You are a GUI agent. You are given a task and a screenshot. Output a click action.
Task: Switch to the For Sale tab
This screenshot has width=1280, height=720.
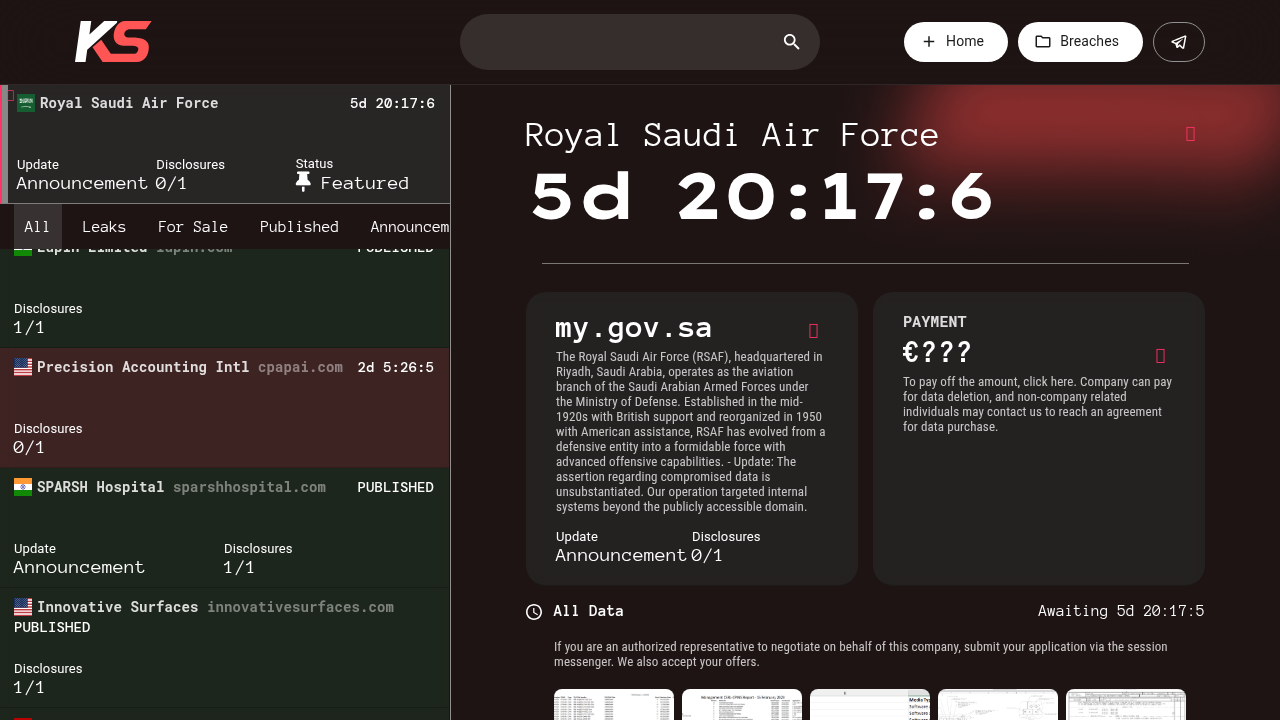[x=193, y=227]
